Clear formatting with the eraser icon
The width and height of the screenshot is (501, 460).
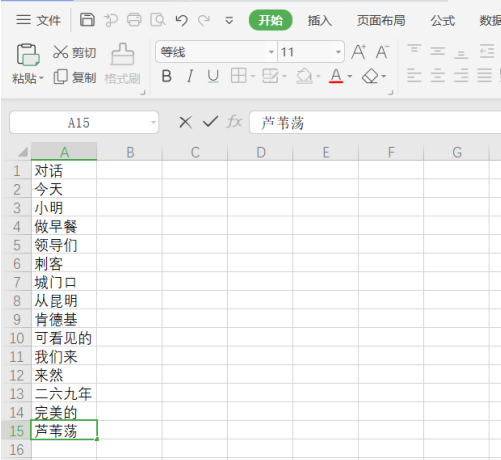[370, 77]
